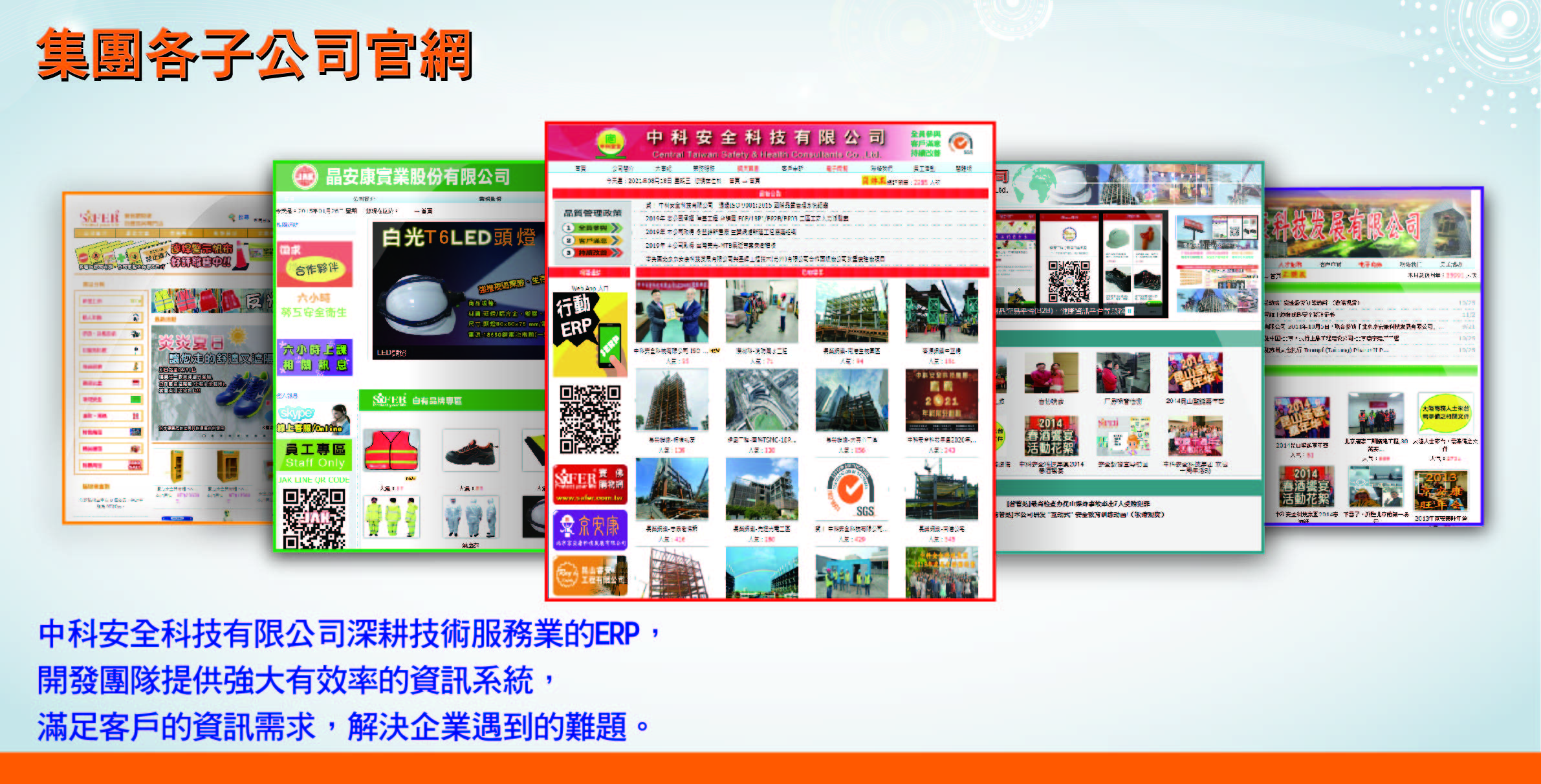Open the 連桿警示帆布 promotional banner
1541x784 pixels.
(x=175, y=256)
